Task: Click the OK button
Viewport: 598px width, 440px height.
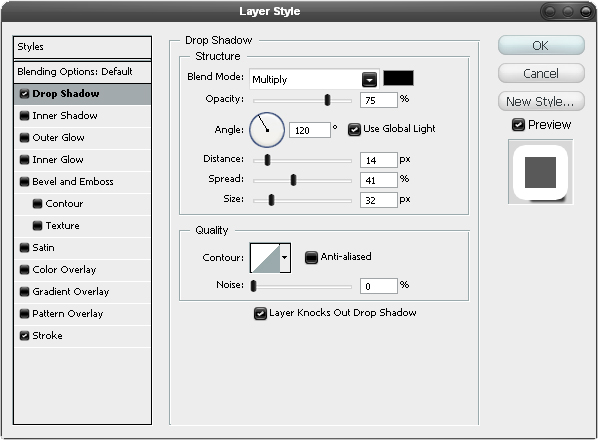Action: [x=541, y=45]
